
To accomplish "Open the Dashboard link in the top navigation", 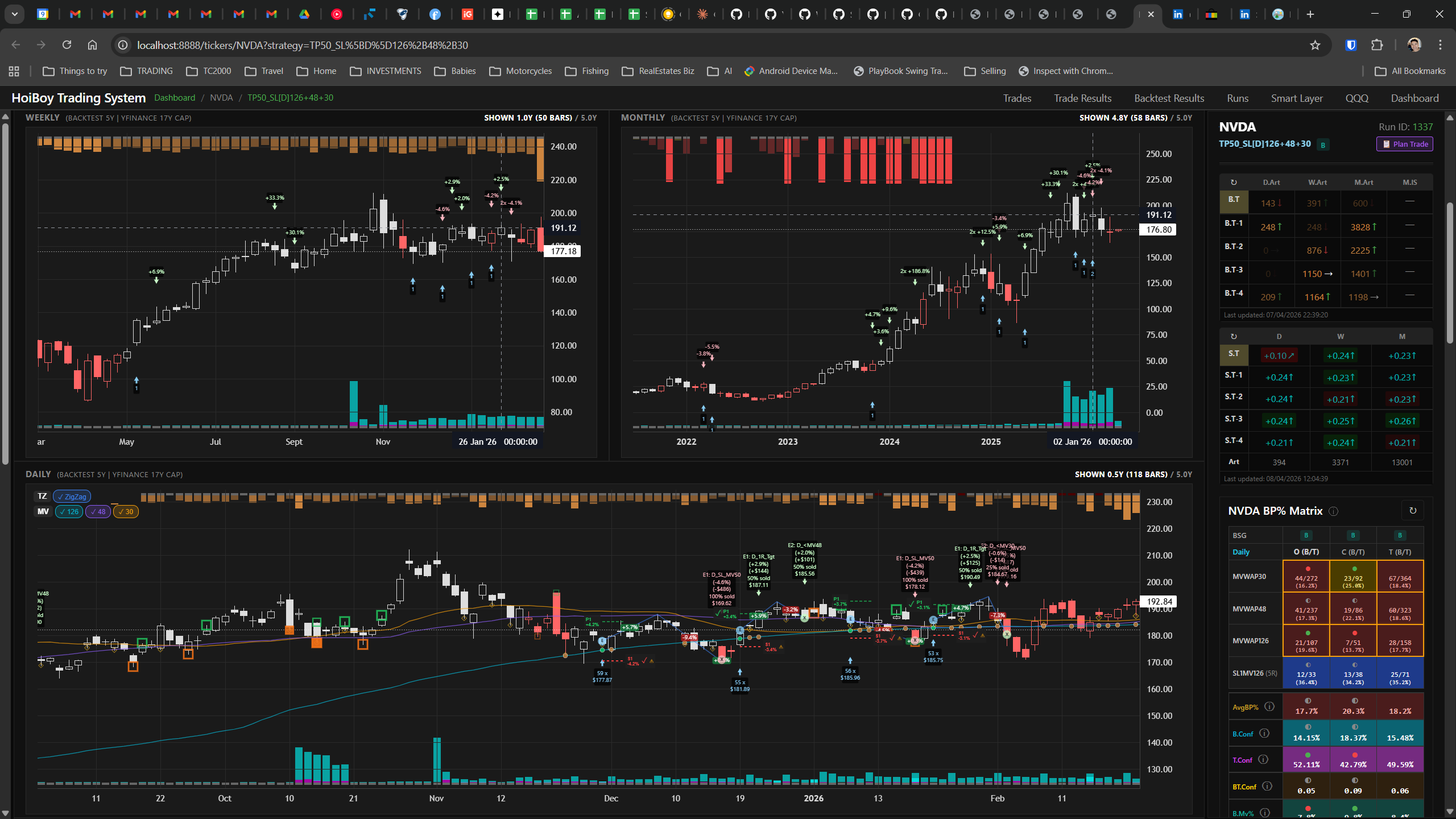I will [1414, 98].
